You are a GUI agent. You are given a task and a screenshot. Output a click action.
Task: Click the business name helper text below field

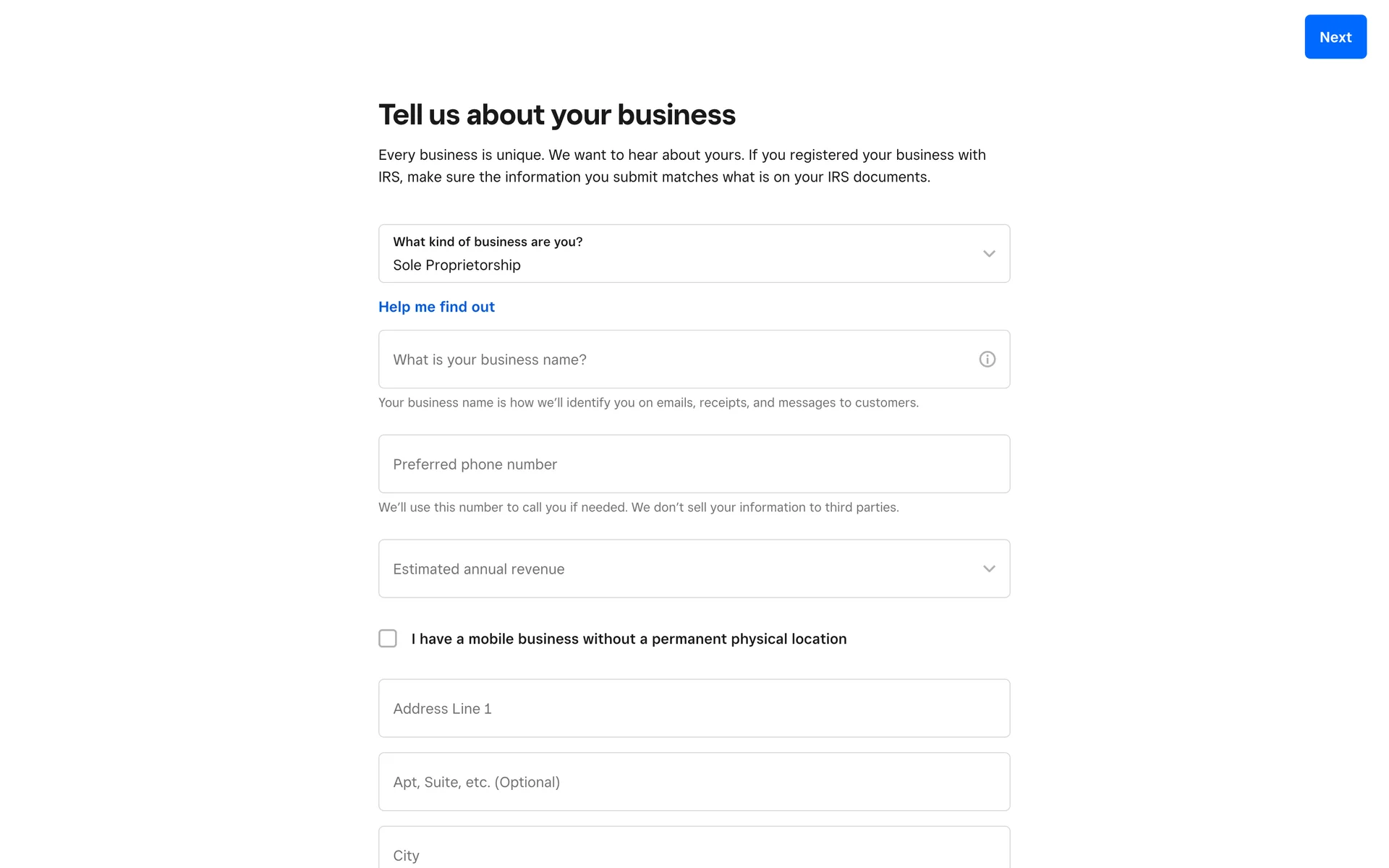648,403
